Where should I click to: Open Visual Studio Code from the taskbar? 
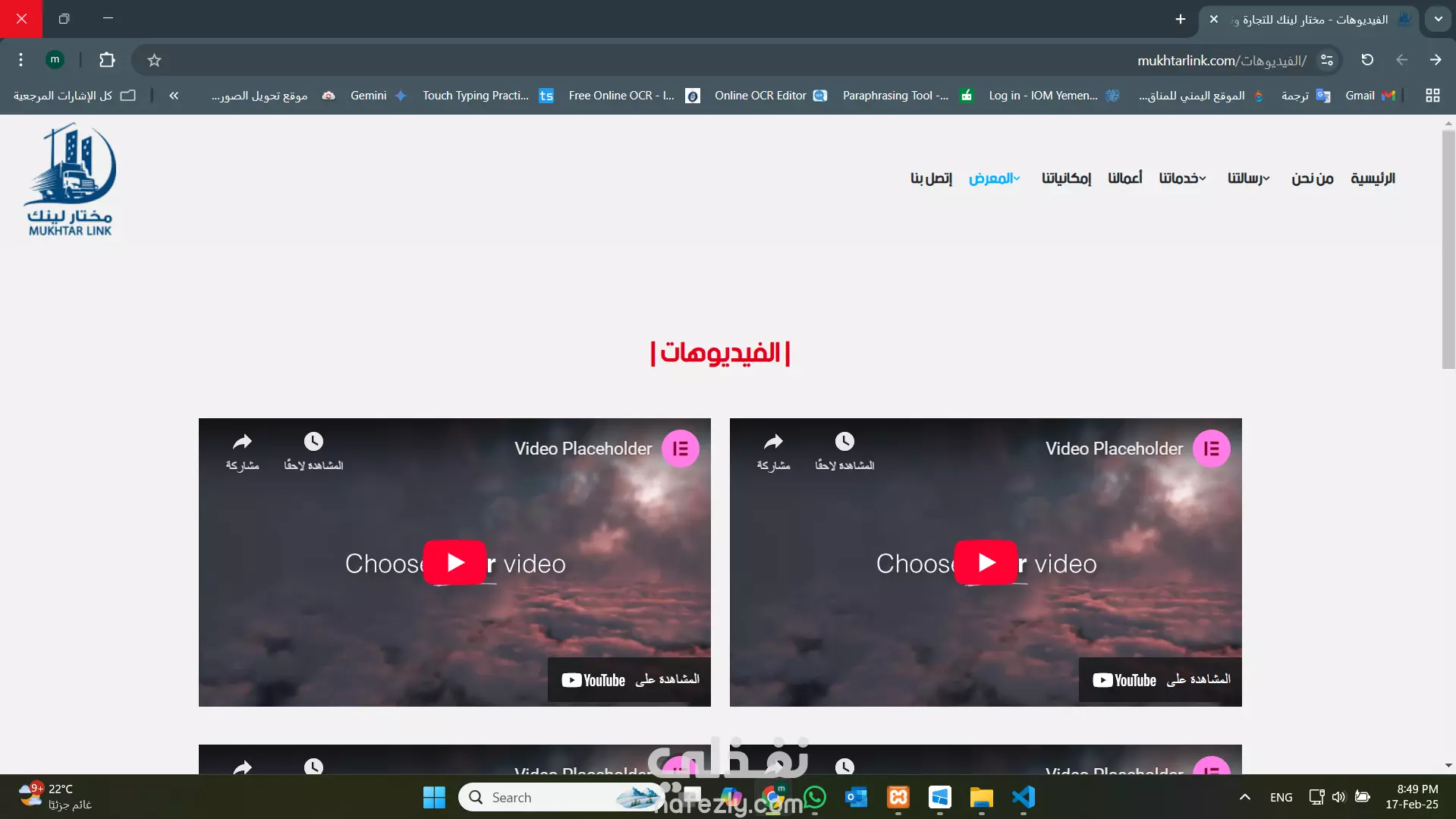tap(1023, 797)
